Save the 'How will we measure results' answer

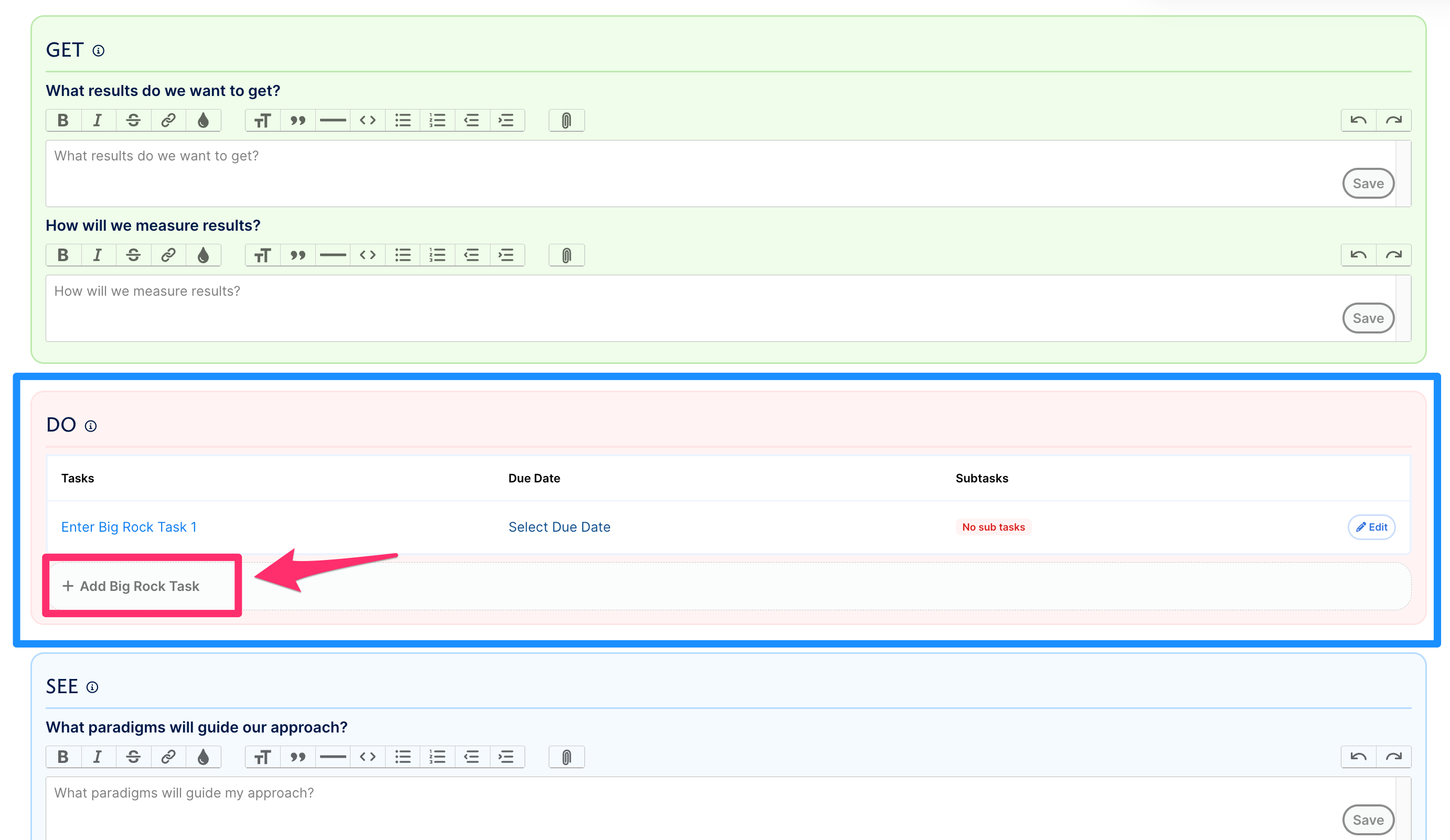(1368, 318)
